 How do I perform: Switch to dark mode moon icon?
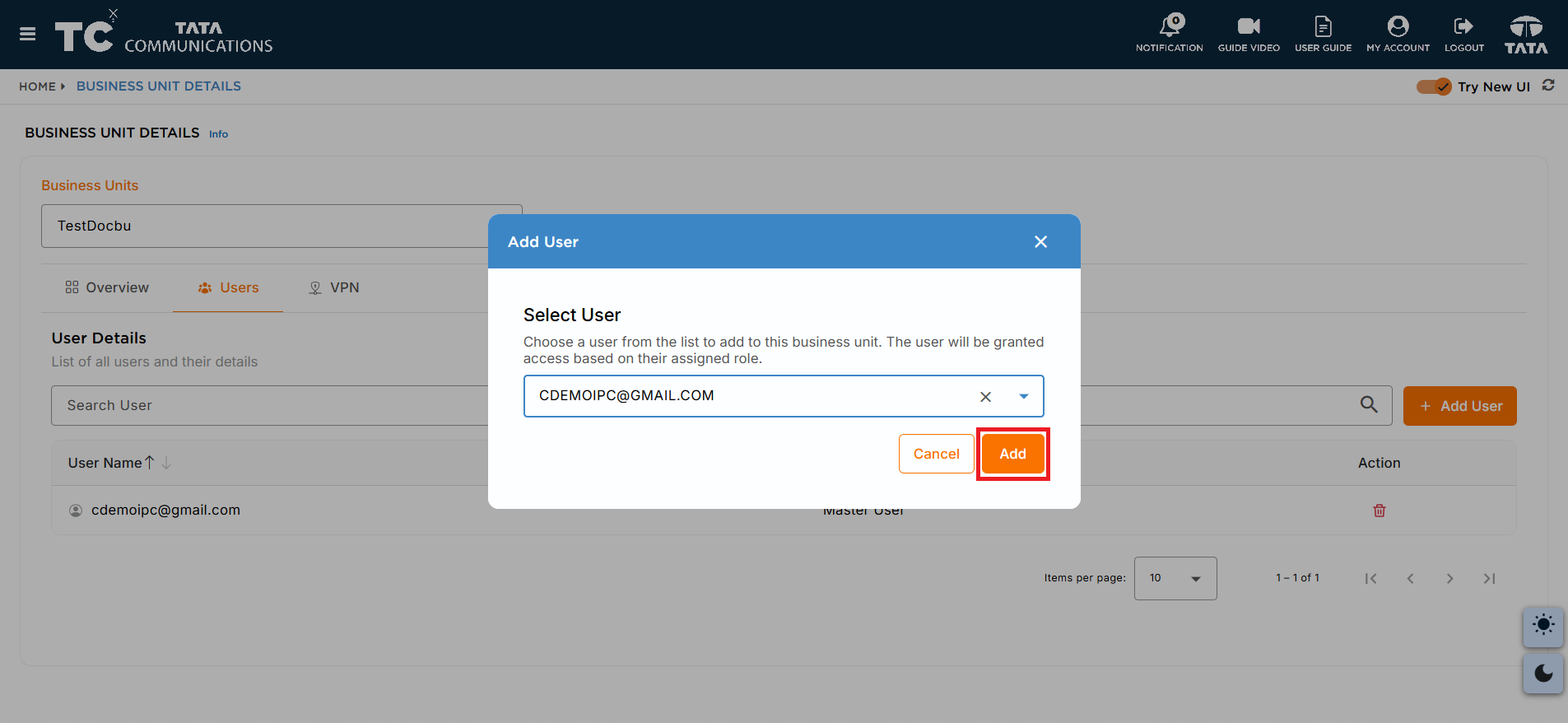1543,674
